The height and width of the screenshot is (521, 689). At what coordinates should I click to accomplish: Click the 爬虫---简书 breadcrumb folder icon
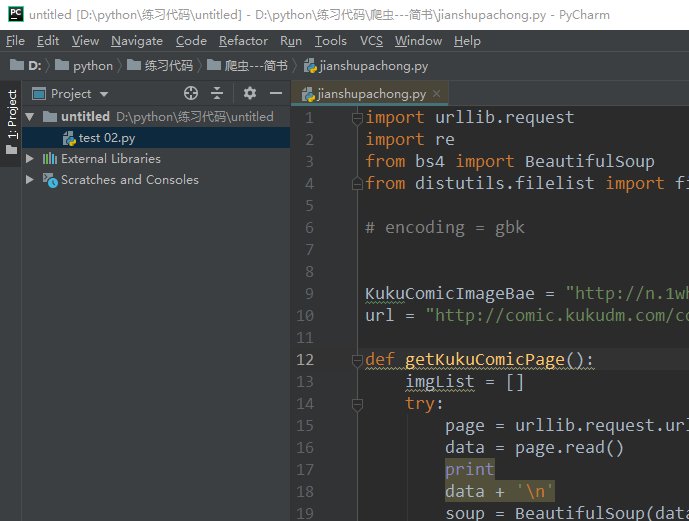214,65
